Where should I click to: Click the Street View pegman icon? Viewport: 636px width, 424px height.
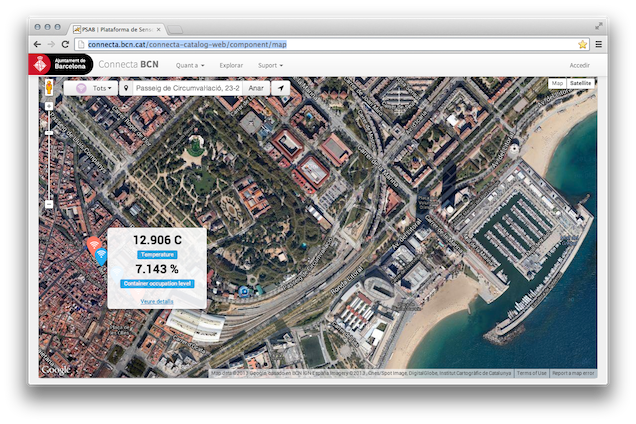coord(48,88)
